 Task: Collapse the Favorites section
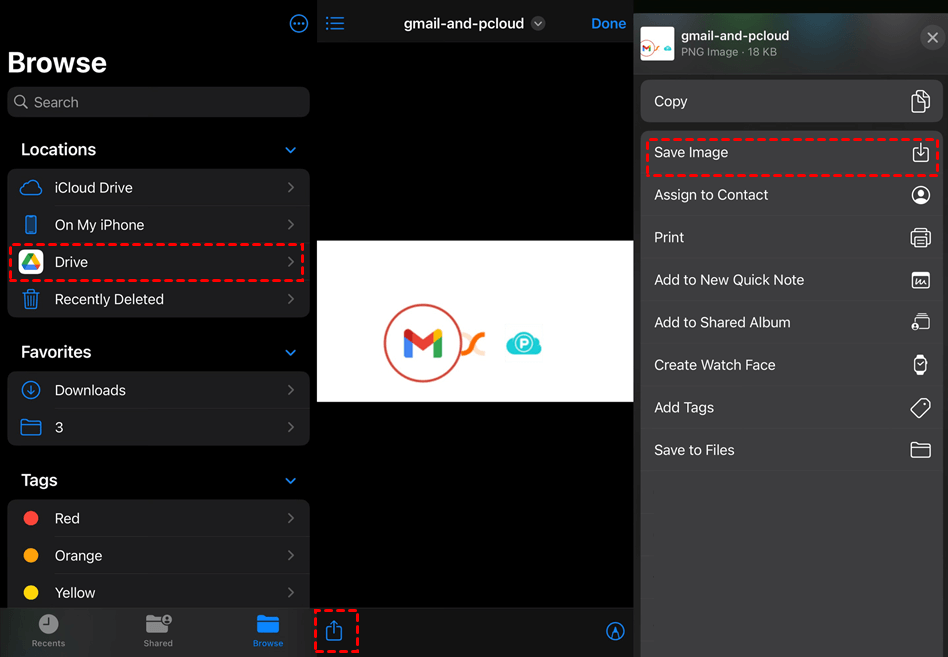click(291, 352)
